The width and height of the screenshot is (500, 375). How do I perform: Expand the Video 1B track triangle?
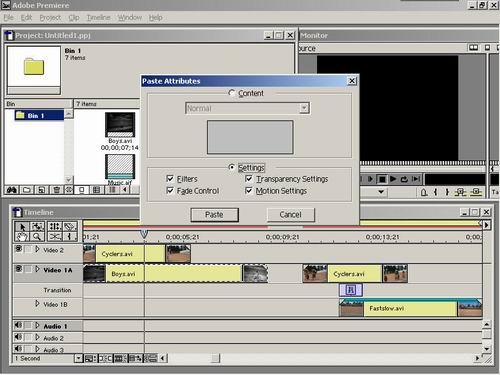(x=37, y=304)
